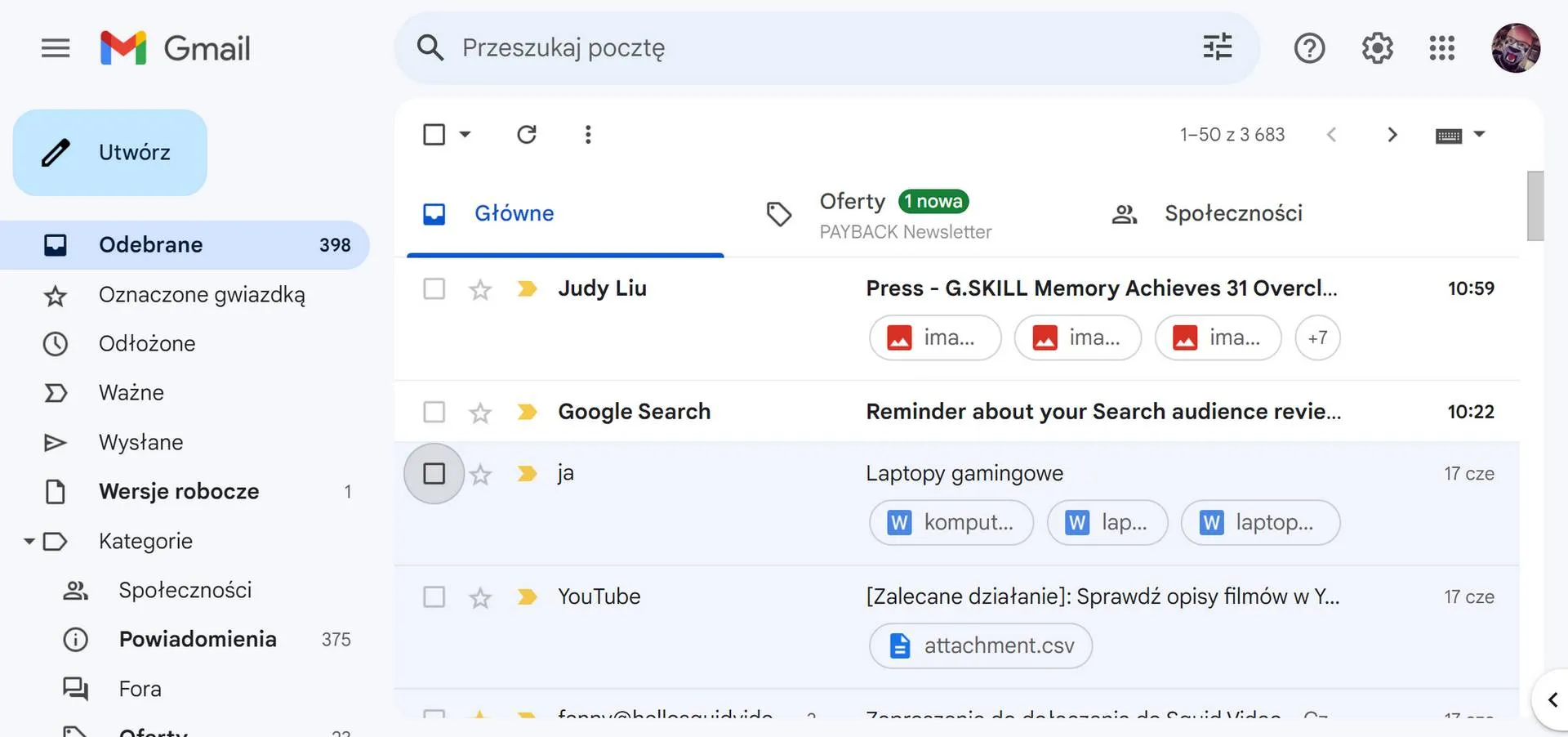This screenshot has width=1568, height=737.
Task: Expand the select-all dropdown arrow
Action: pos(465,134)
